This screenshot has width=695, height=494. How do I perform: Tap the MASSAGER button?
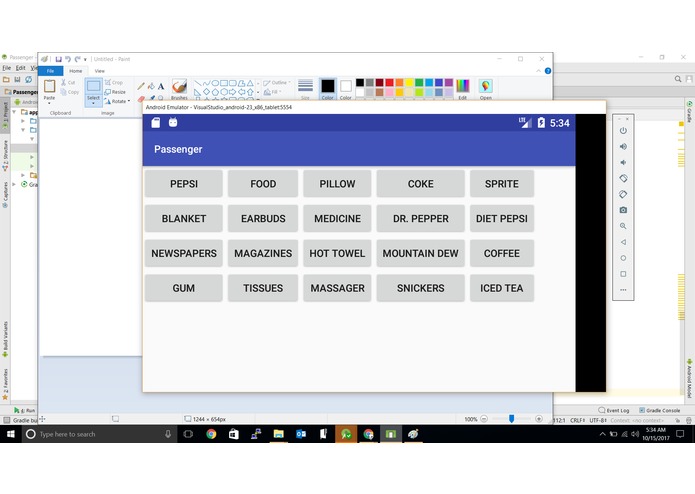[x=337, y=288]
